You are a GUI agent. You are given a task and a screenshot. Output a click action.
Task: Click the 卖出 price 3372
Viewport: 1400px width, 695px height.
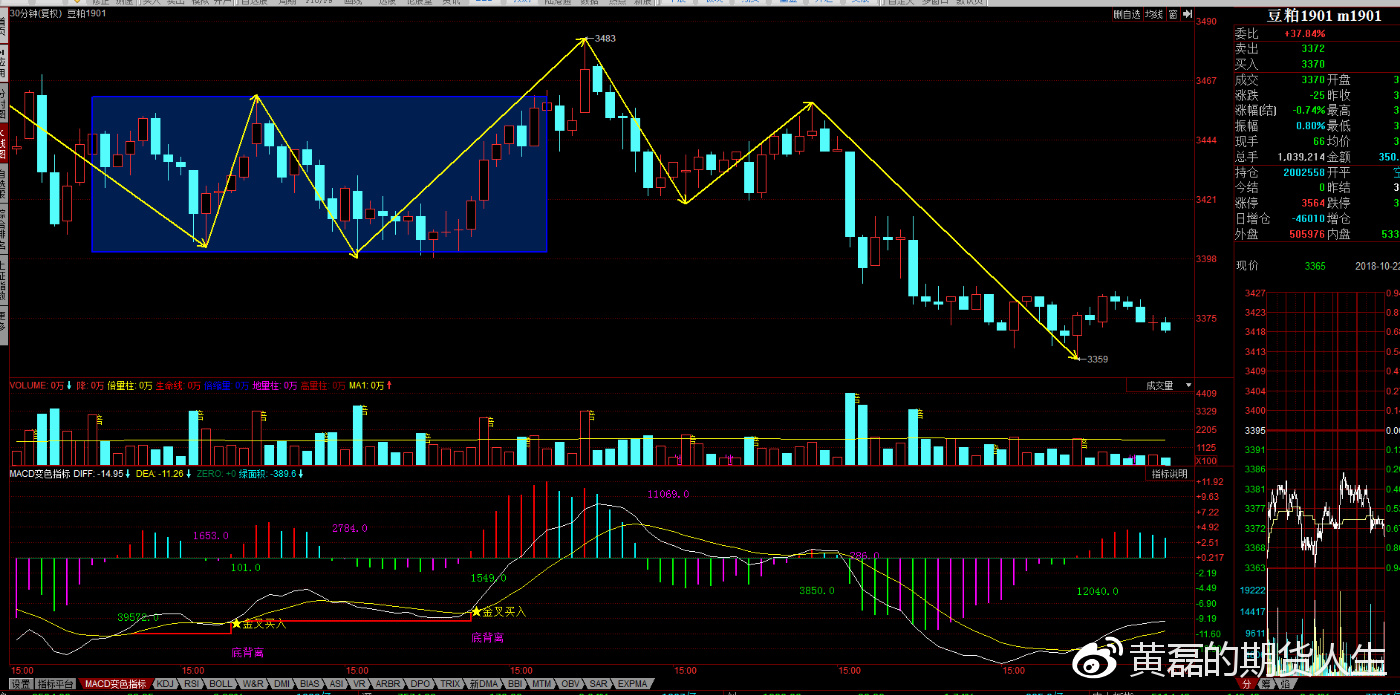pyautogui.click(x=1313, y=48)
